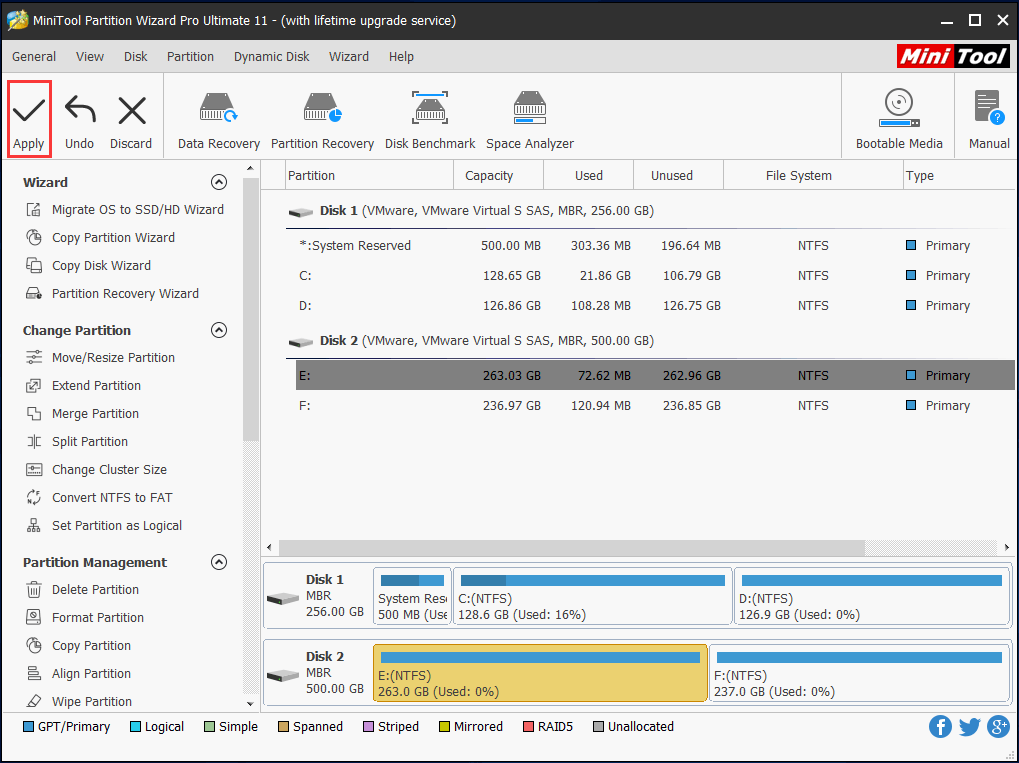Collapse the Partition Management section
Viewport: 1019px width, 763px height.
pyautogui.click(x=219, y=562)
